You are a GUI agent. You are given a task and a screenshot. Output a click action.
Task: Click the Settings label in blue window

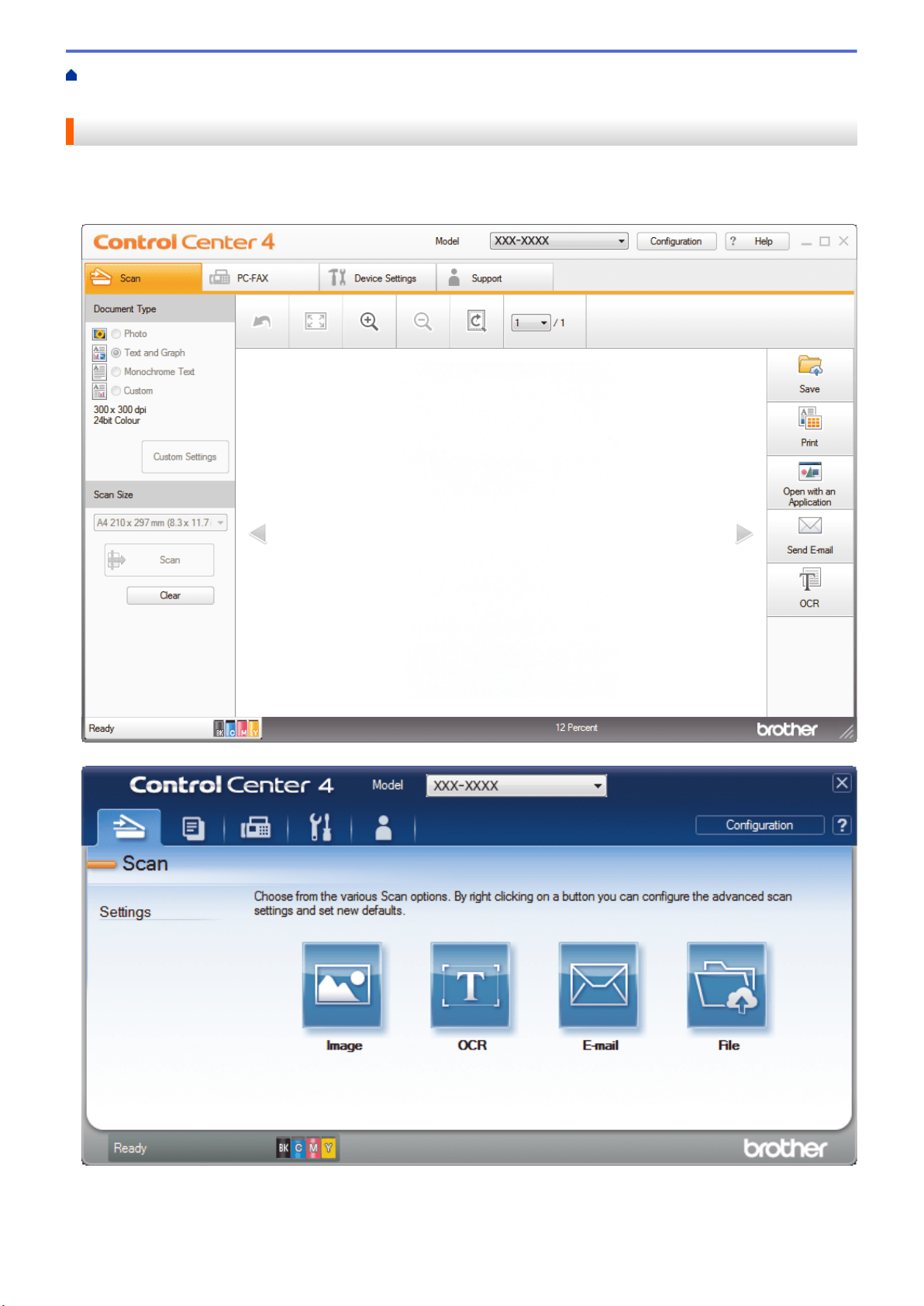[125, 912]
